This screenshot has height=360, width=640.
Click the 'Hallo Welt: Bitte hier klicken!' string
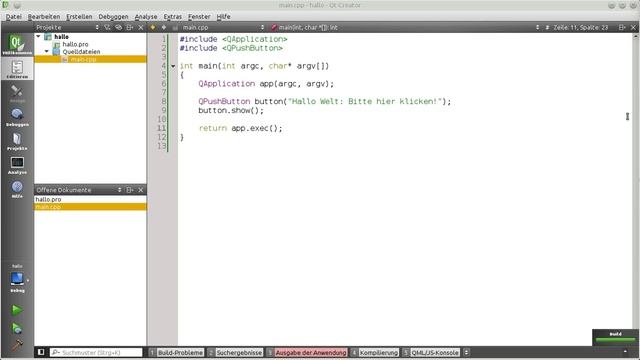tap(365, 101)
